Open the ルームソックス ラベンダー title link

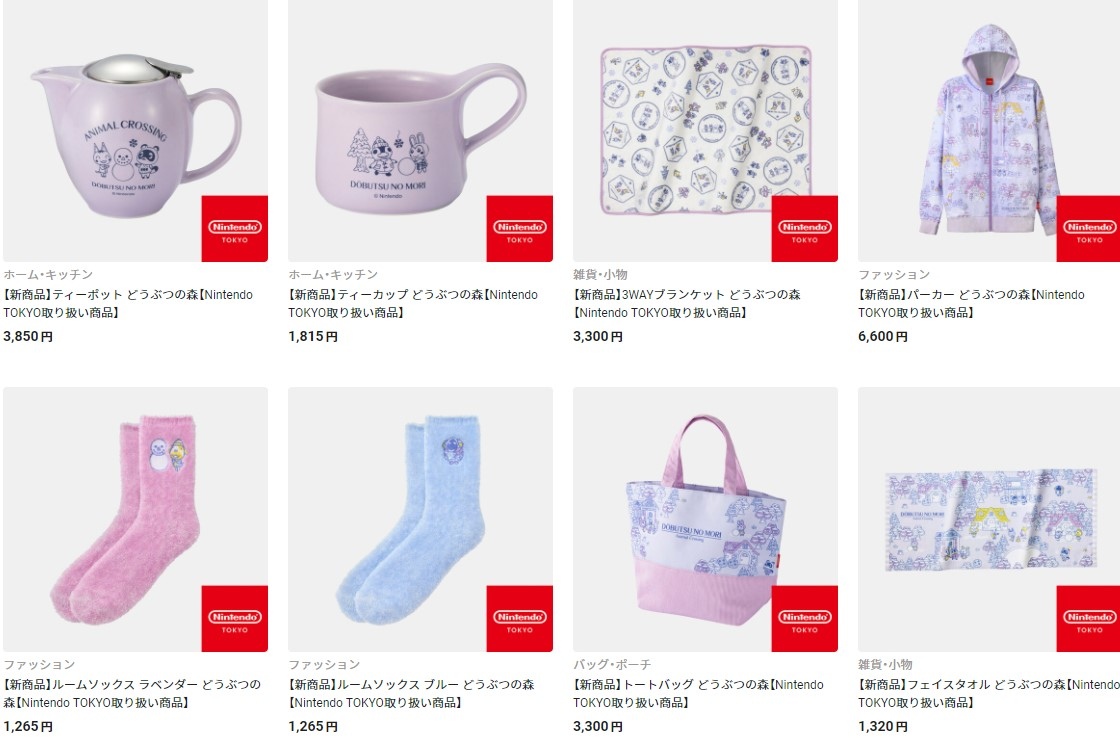point(132,694)
